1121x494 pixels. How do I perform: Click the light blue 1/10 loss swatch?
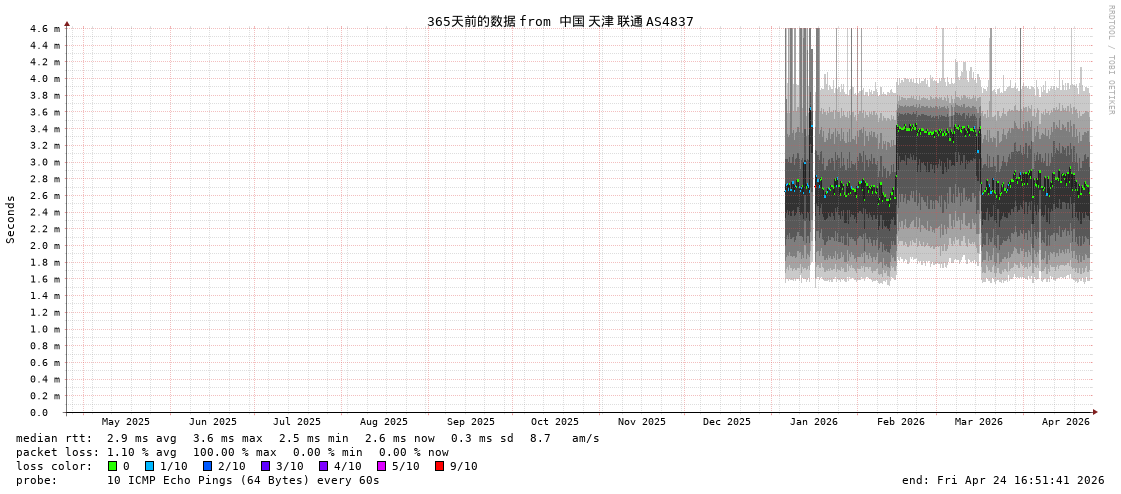click(x=149, y=466)
